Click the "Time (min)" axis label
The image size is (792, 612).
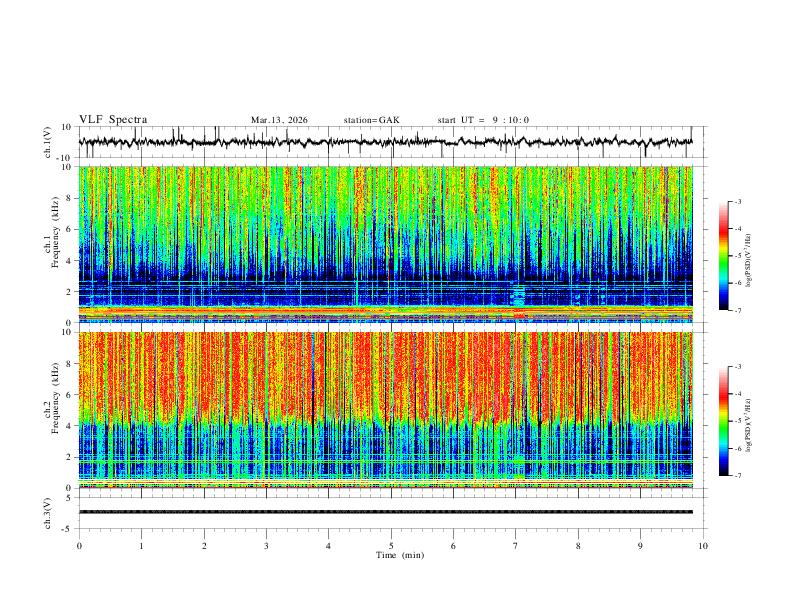[x=400, y=555]
